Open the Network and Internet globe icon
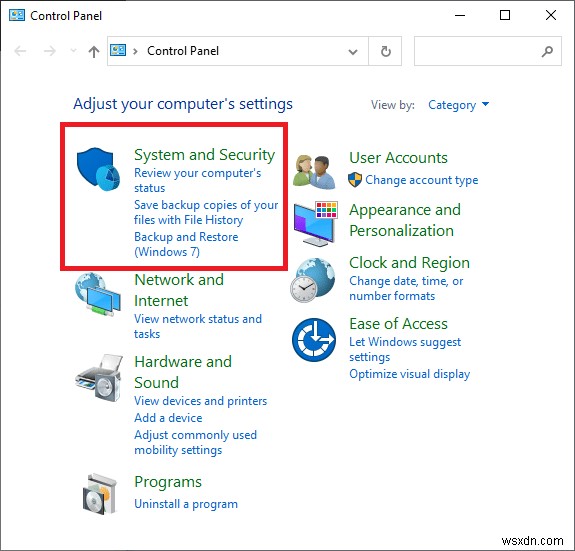 tap(98, 294)
